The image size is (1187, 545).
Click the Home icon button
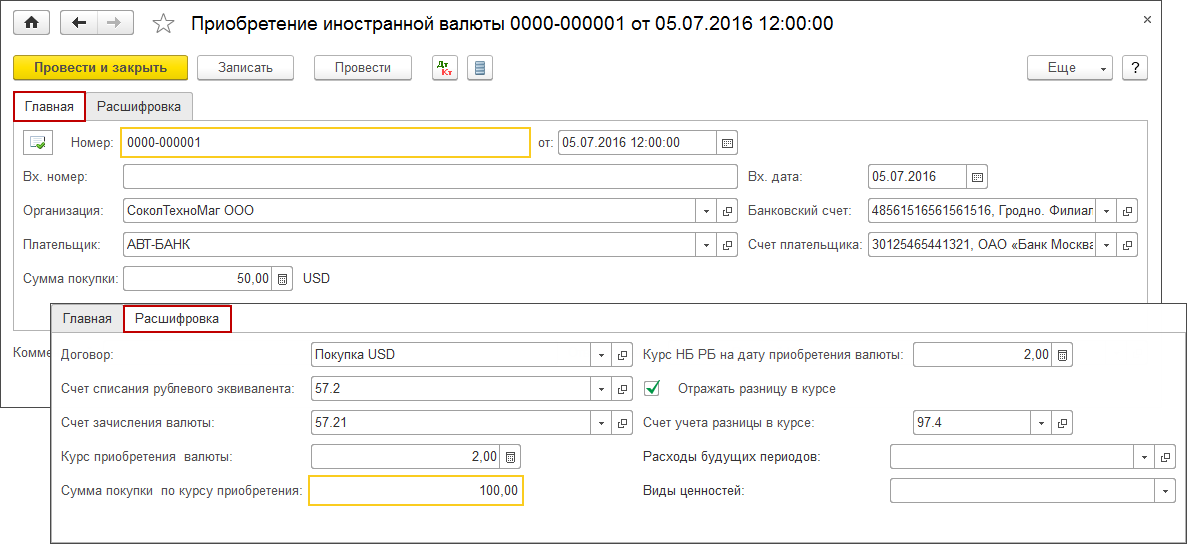pos(32,22)
